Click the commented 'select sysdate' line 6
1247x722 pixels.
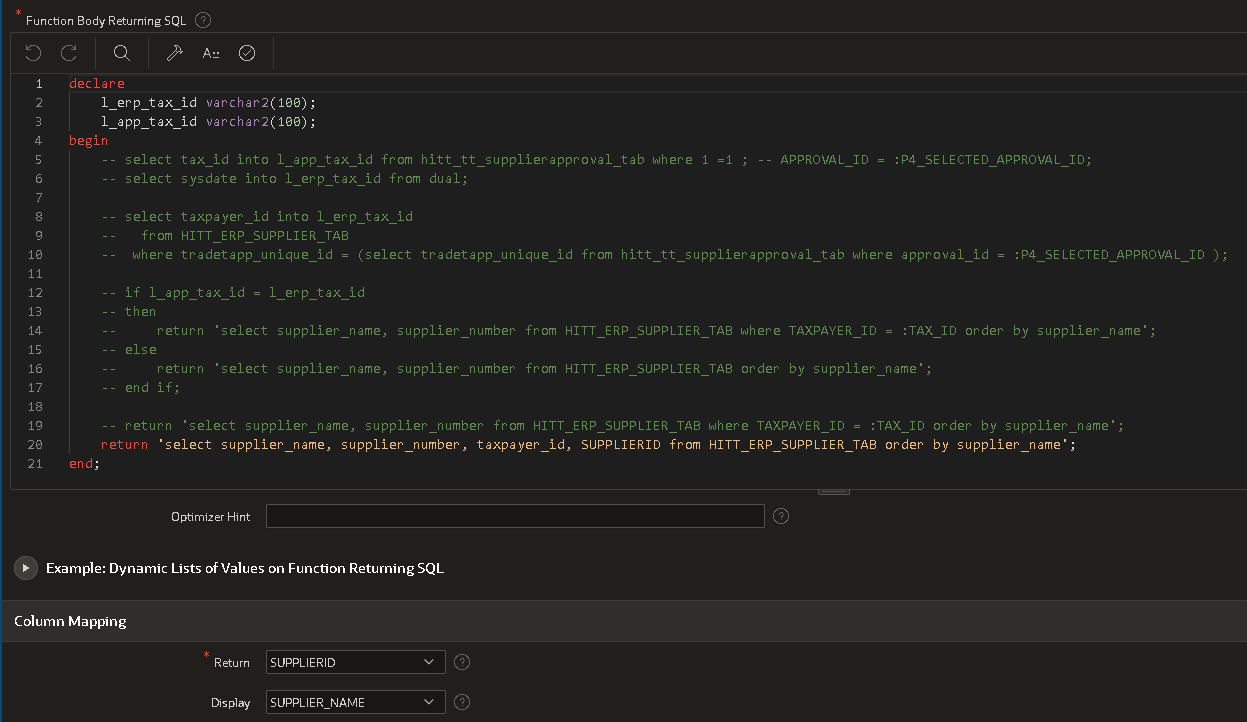click(x=285, y=178)
